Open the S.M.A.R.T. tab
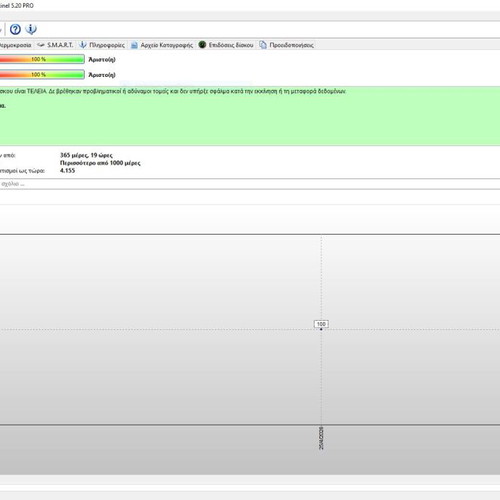Image resolution: width=500 pixels, height=500 pixels. tap(55, 45)
